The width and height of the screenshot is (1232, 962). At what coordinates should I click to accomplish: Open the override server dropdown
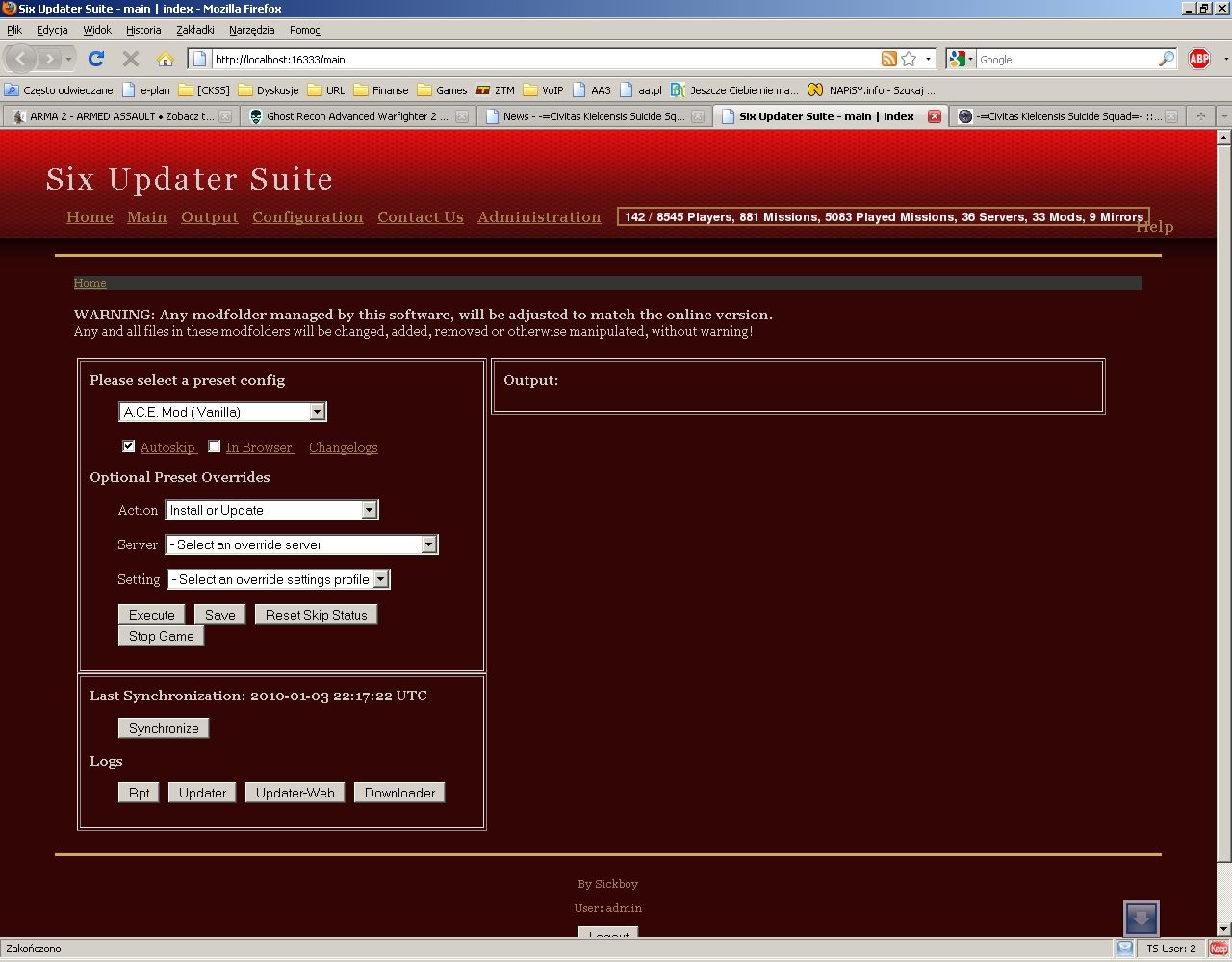[301, 544]
